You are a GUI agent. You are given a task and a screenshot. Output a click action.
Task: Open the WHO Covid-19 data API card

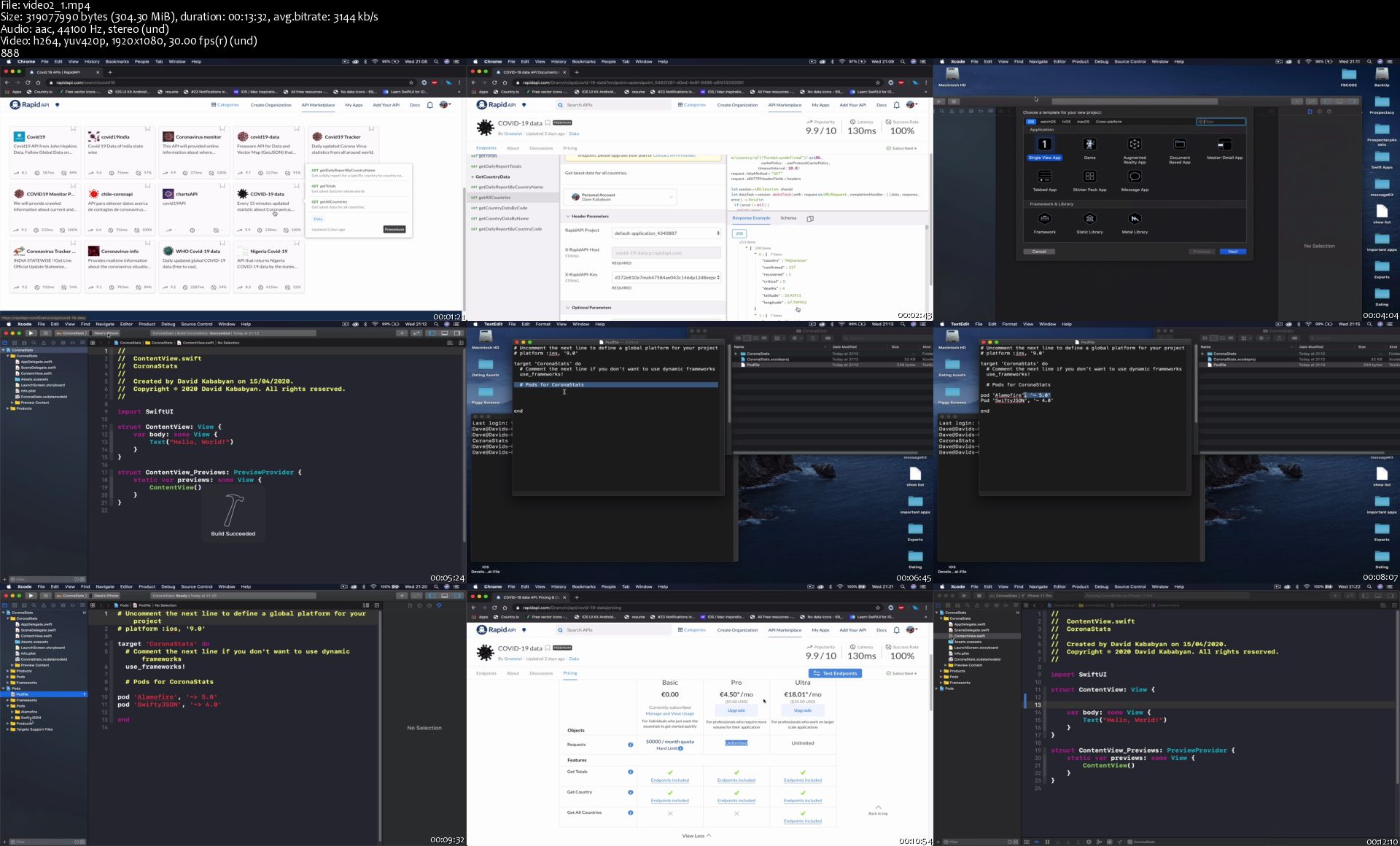point(193,267)
